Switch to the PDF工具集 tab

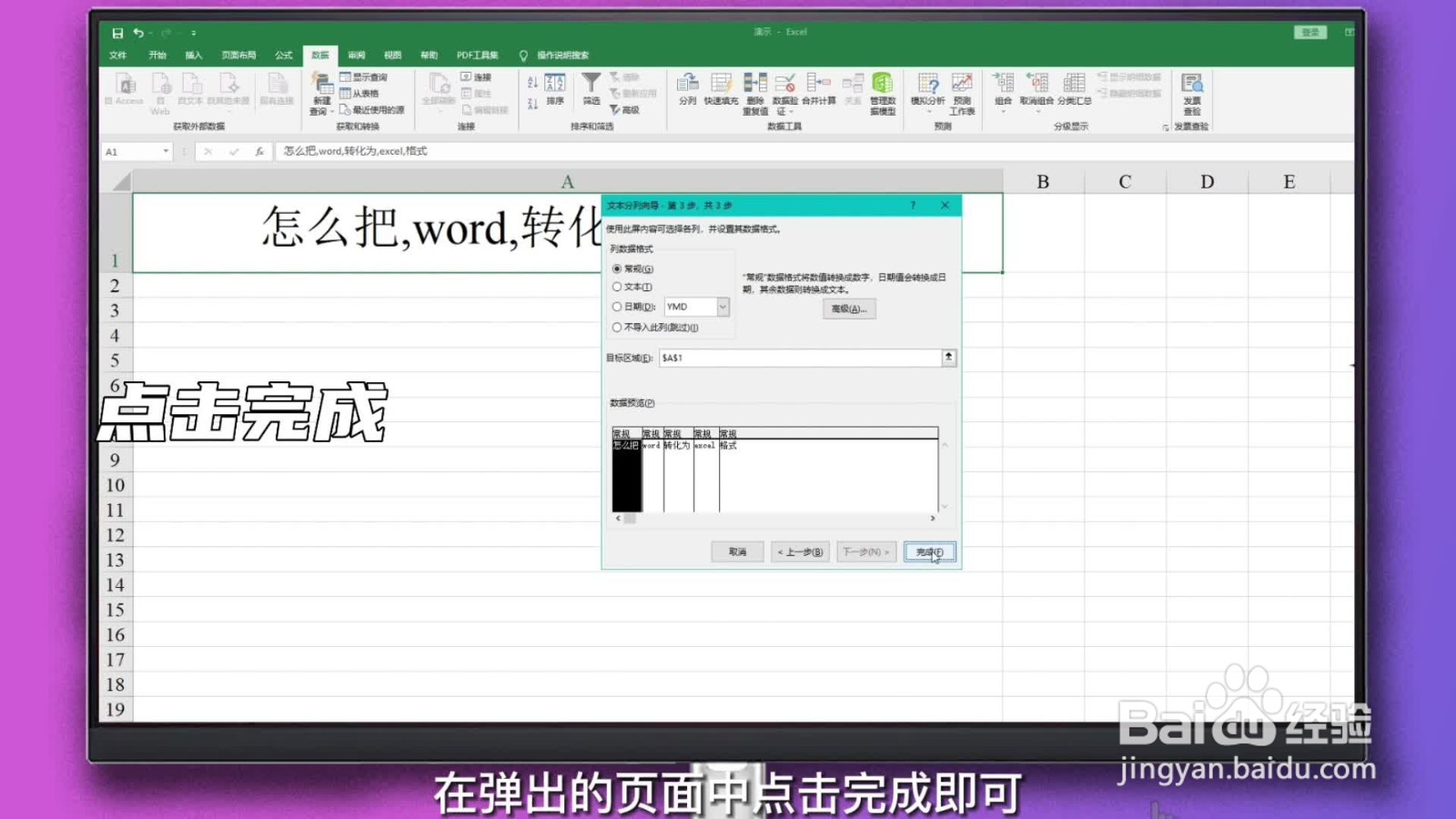point(478,56)
